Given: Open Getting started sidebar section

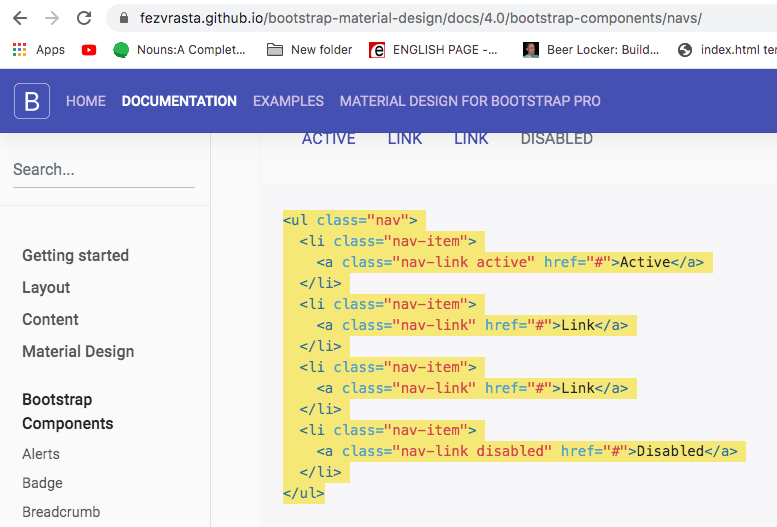Looking at the screenshot, I should (x=75, y=255).
